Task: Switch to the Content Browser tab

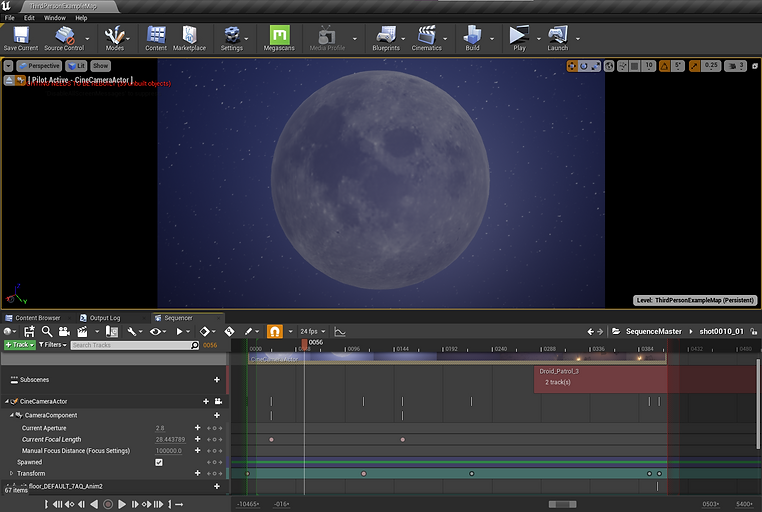Action: click(37, 318)
